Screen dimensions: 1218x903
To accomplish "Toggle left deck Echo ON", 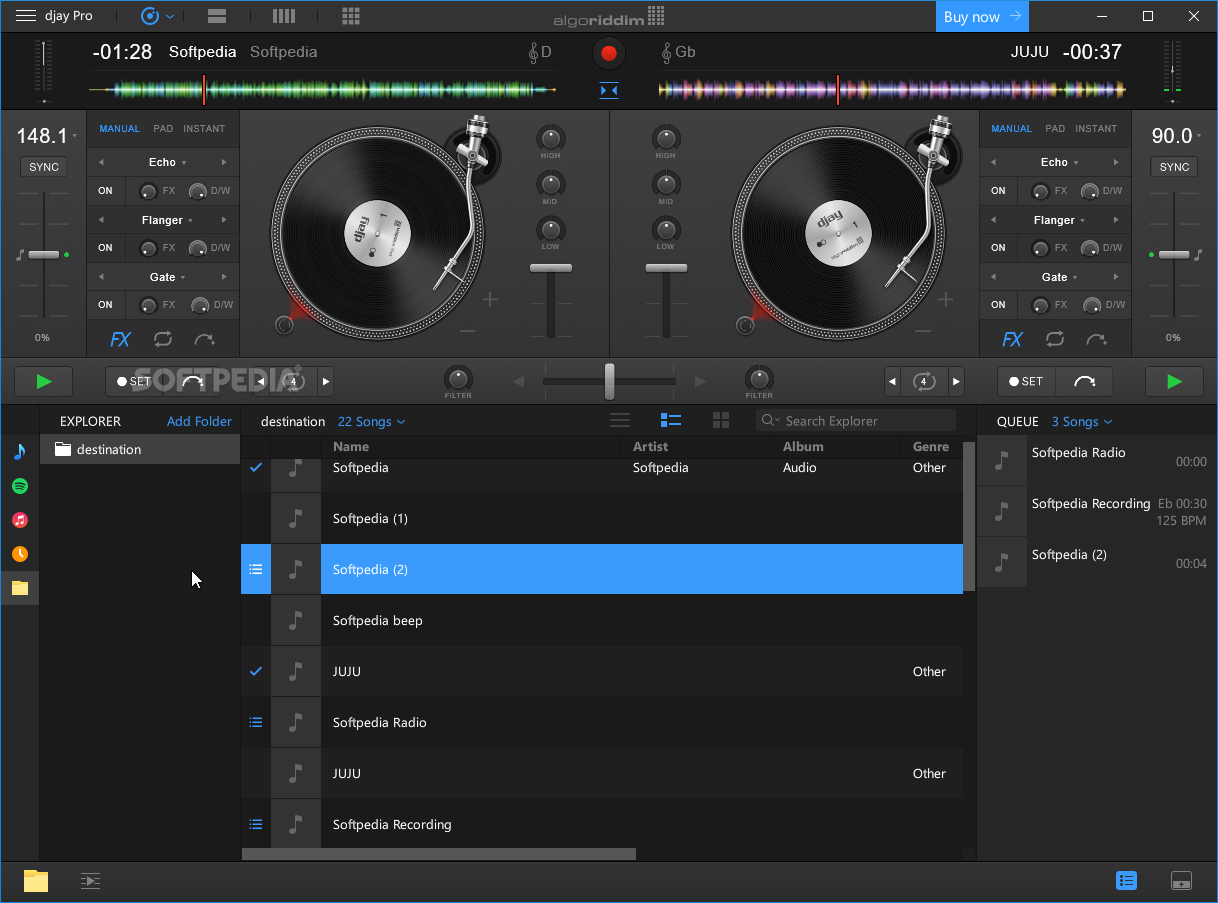I will tap(105, 190).
